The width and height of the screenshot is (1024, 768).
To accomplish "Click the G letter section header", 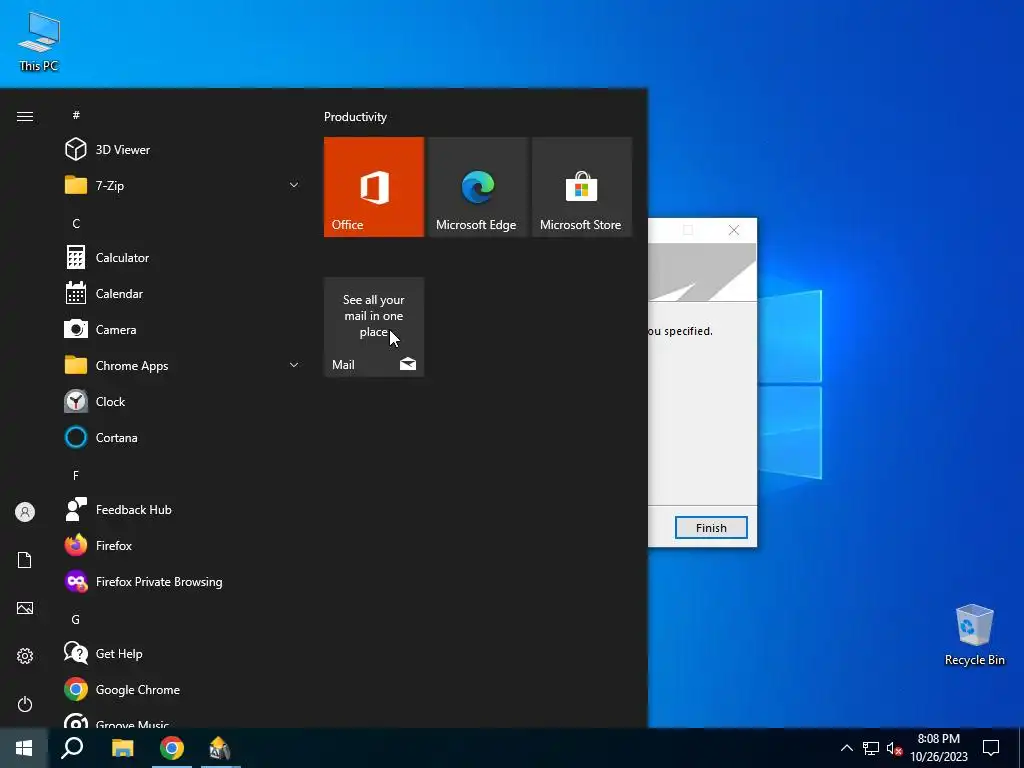I will 76,619.
